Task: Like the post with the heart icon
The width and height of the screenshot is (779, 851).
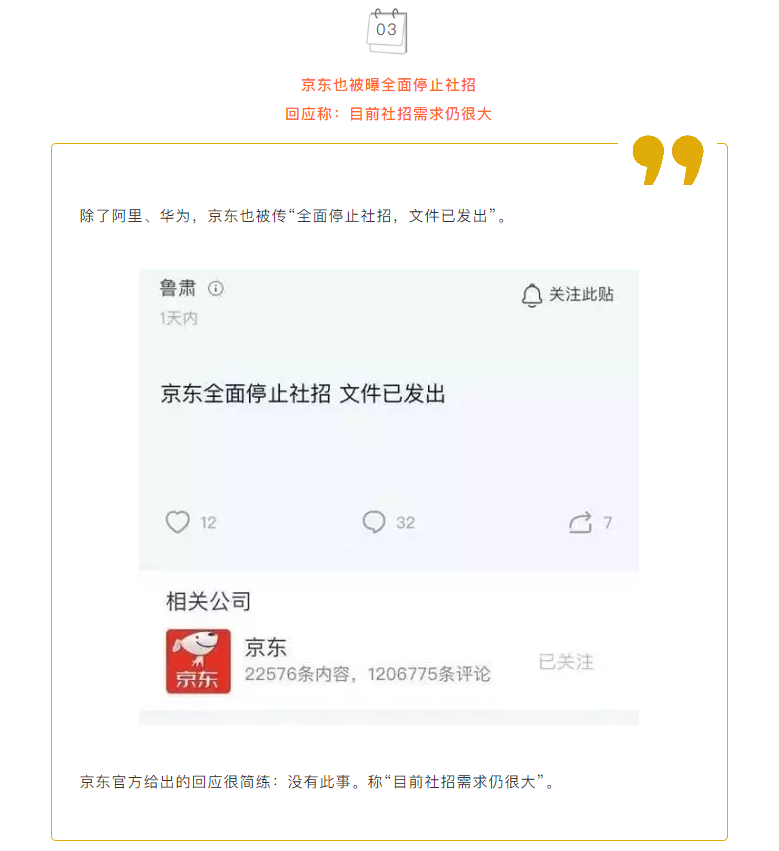Action: (178, 522)
